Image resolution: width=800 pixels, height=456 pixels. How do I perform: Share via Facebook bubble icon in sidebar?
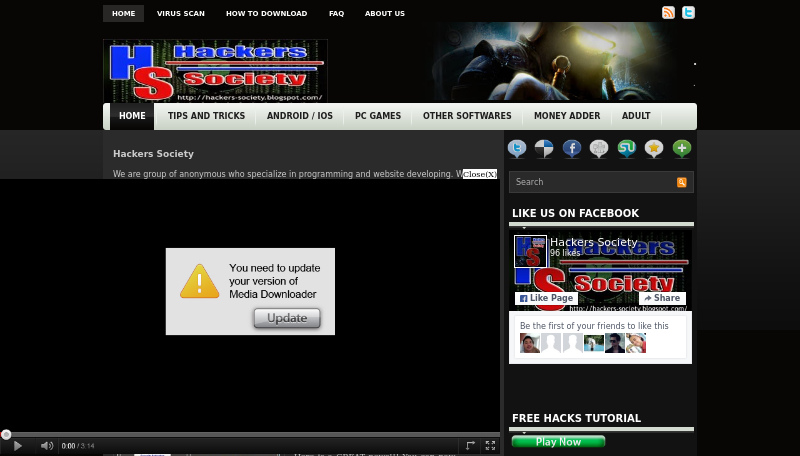tap(572, 148)
